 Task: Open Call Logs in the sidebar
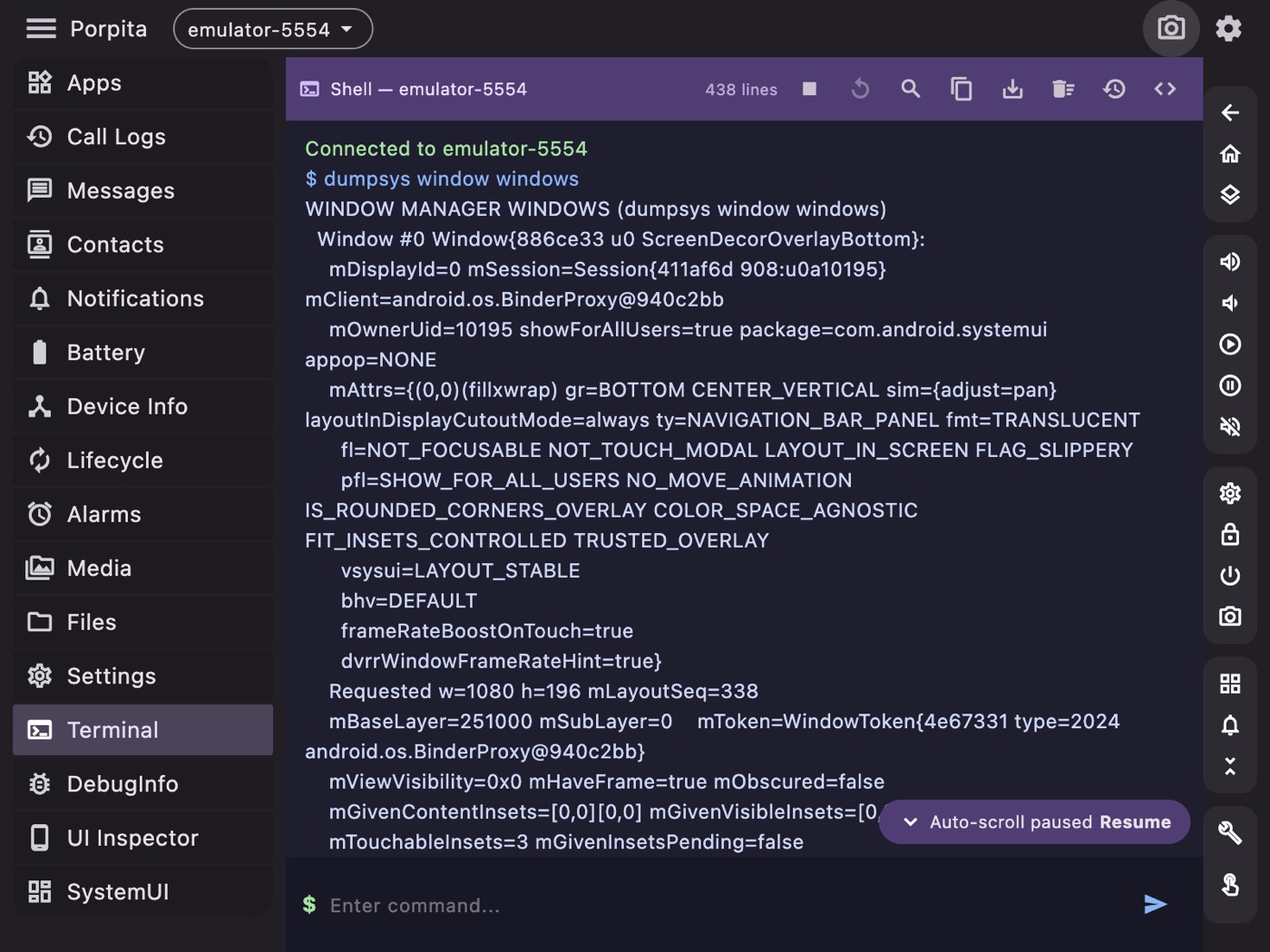[x=142, y=137]
